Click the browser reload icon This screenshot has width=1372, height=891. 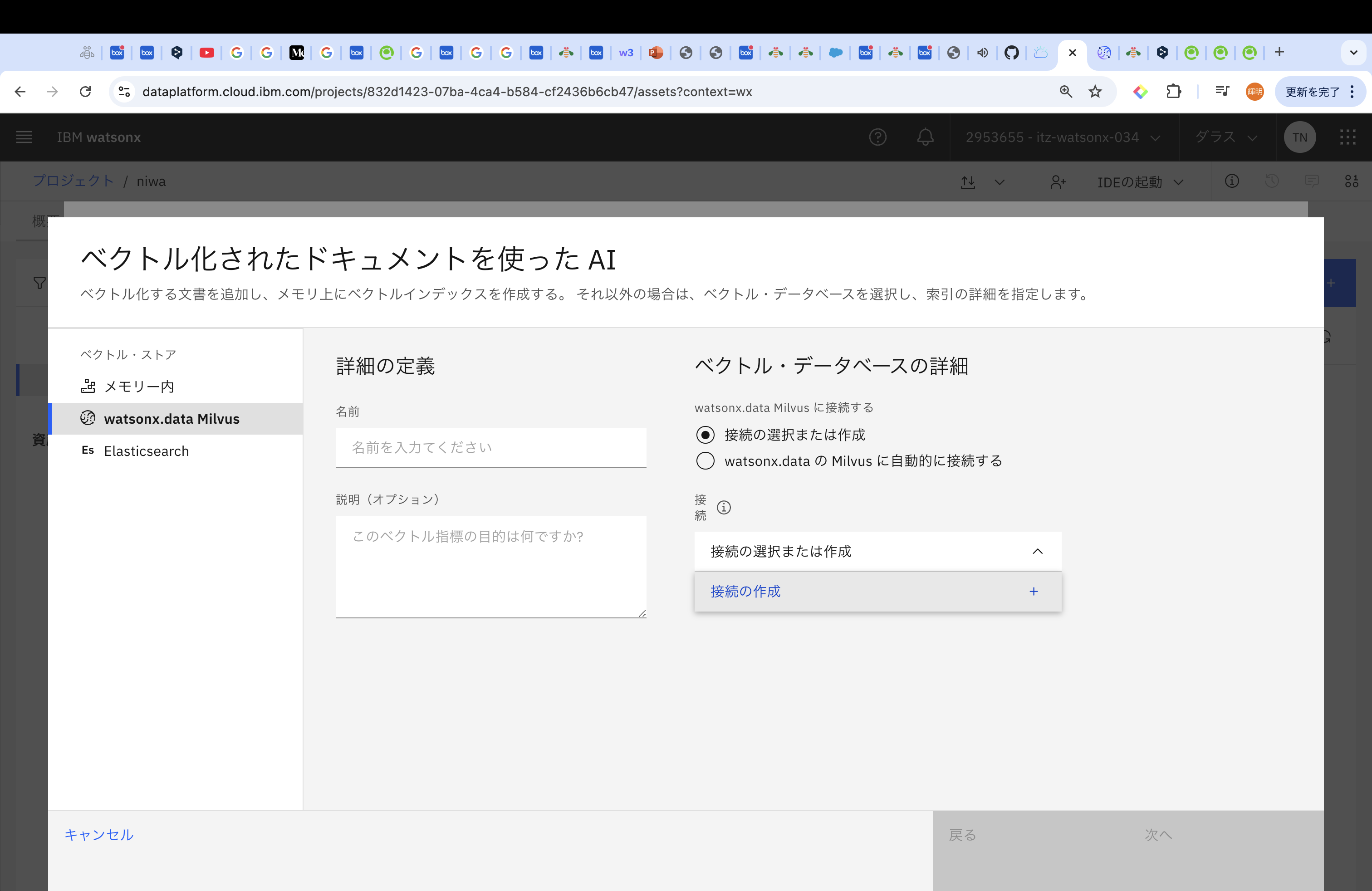pyautogui.click(x=85, y=92)
